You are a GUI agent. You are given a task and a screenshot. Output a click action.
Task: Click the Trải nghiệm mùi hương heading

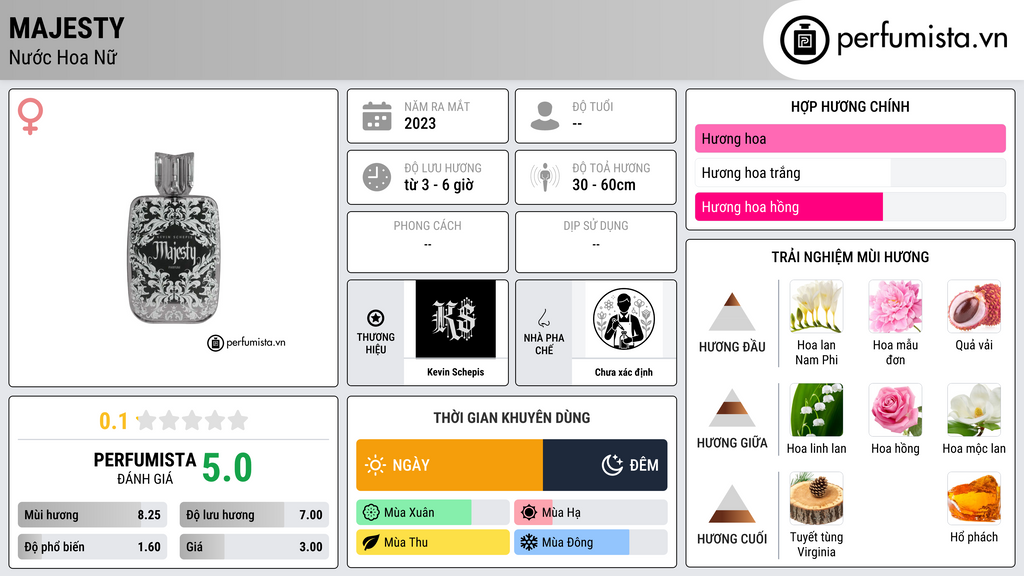point(850,257)
